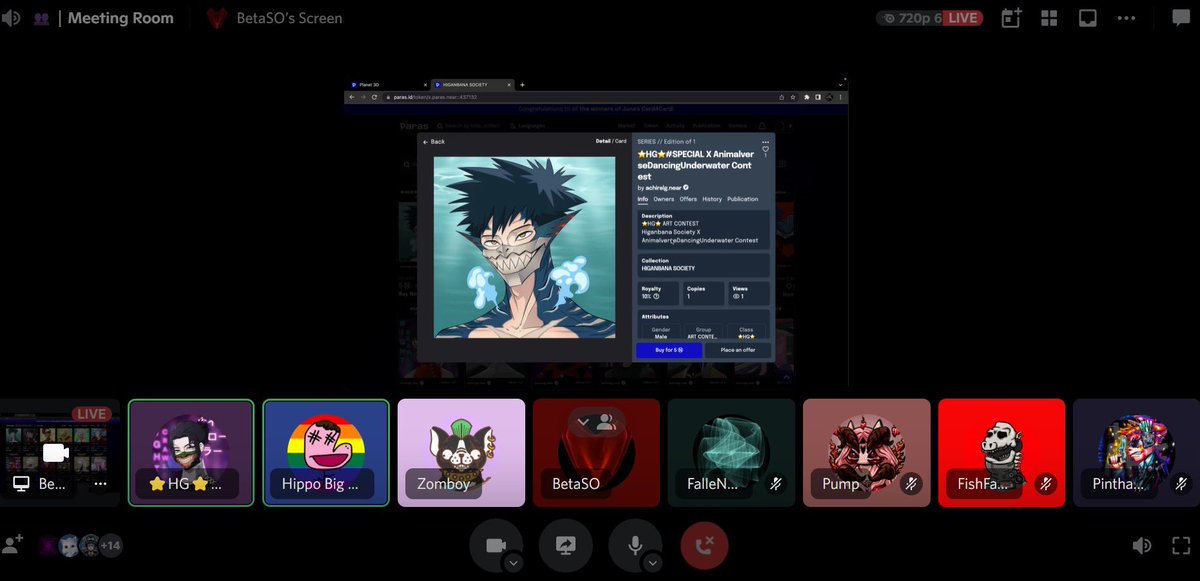Select the HG participant tile
Image resolution: width=1200 pixels, height=581 pixels.
click(192, 453)
